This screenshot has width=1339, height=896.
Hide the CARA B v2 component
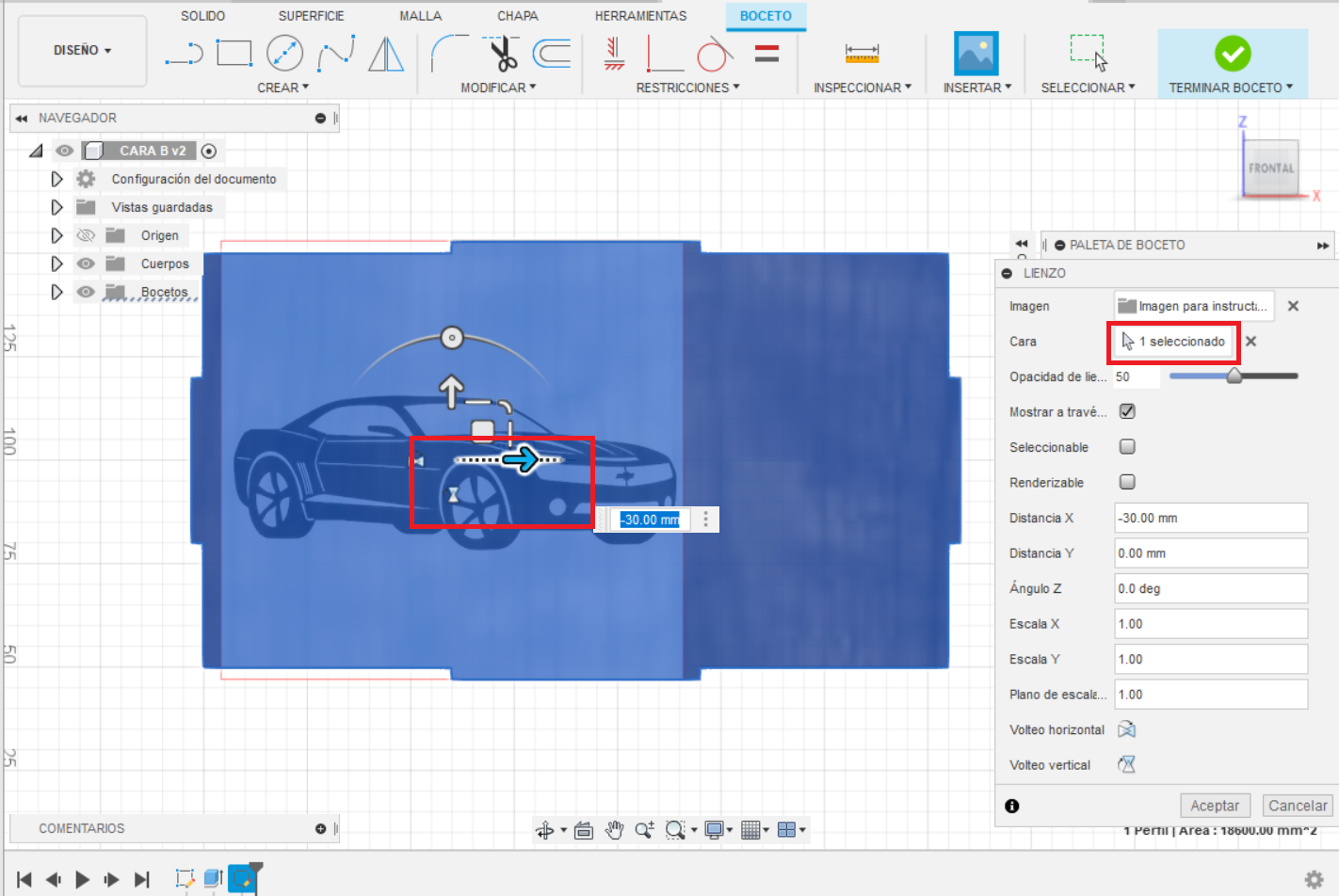tap(64, 151)
